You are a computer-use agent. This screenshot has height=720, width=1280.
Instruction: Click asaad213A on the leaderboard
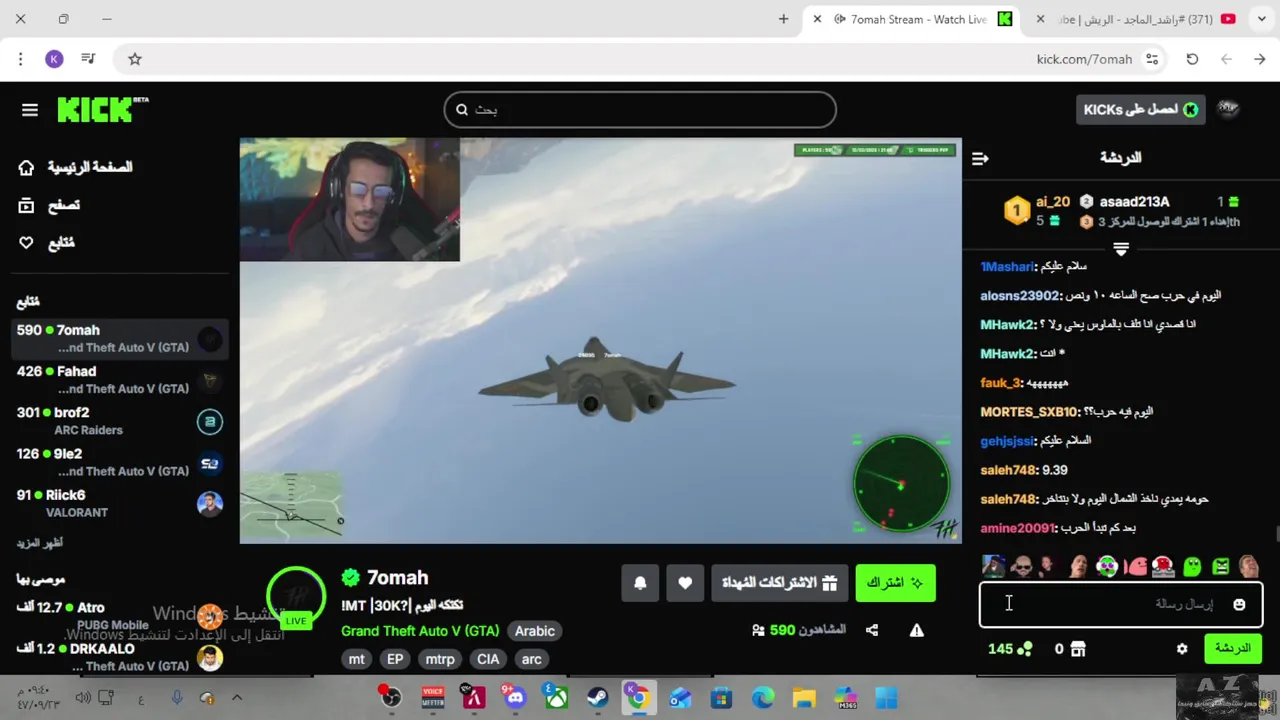click(1134, 201)
